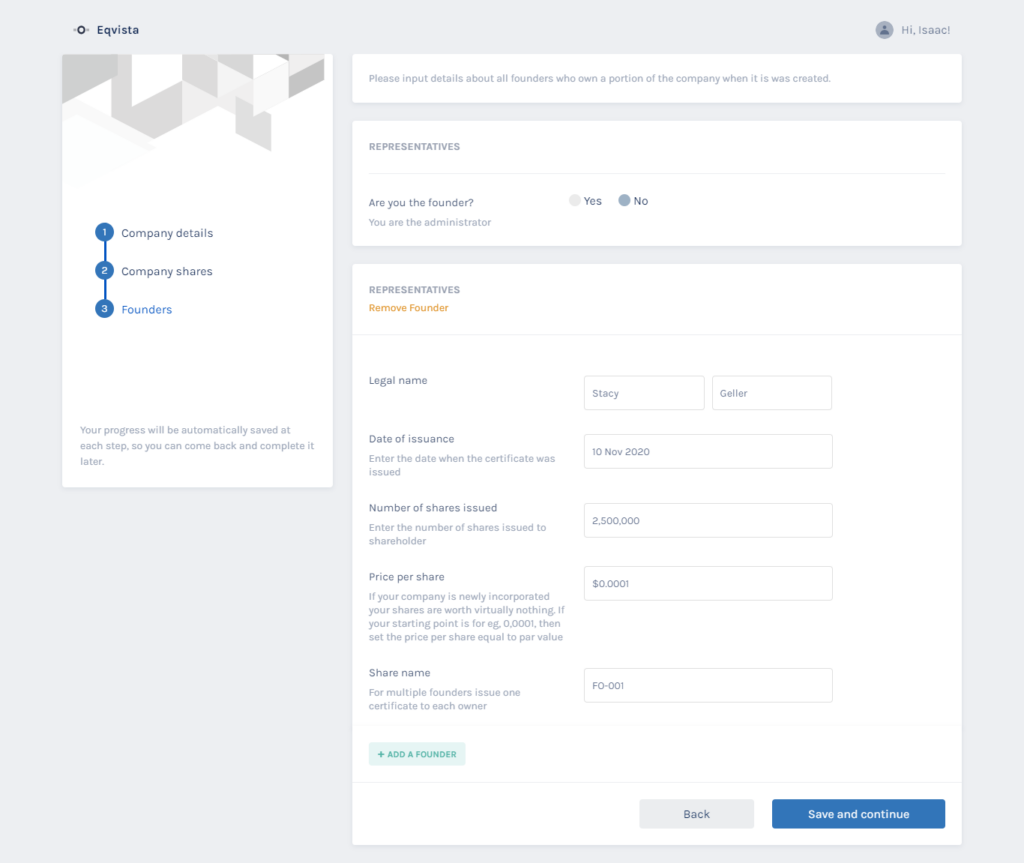Click the Add a Founder button

coord(417,753)
